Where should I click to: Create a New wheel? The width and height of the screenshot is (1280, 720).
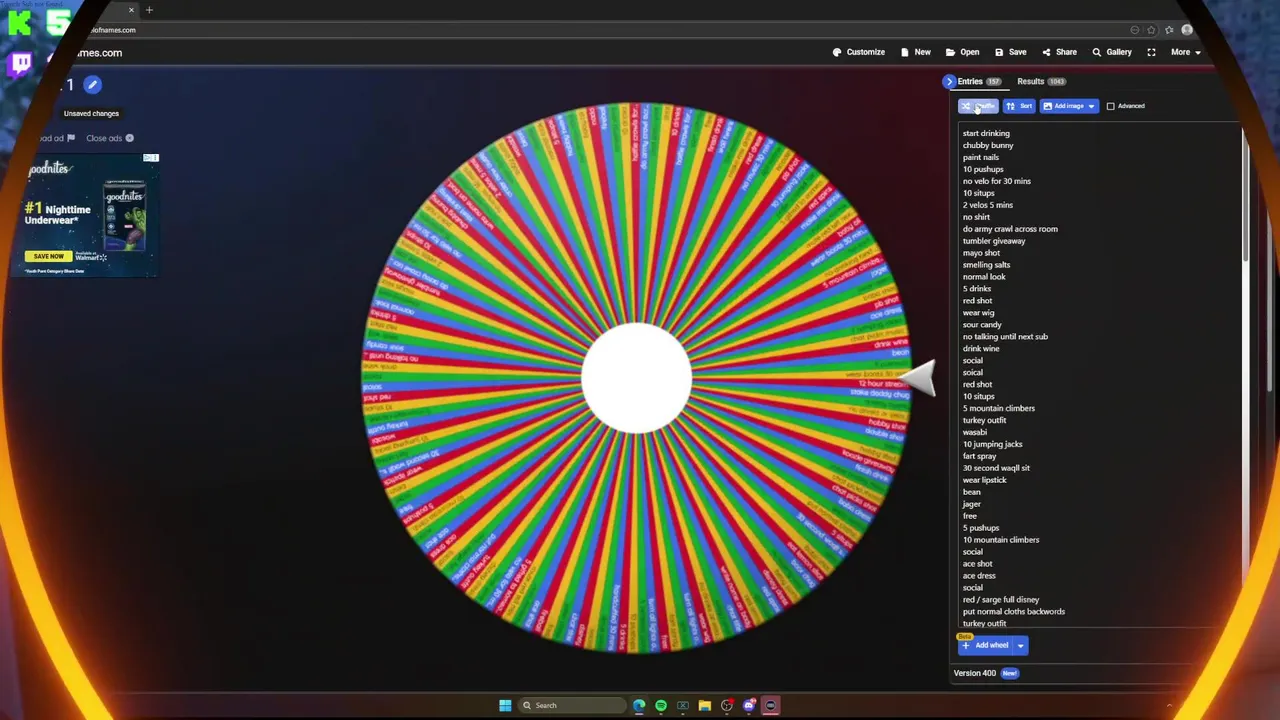916,52
